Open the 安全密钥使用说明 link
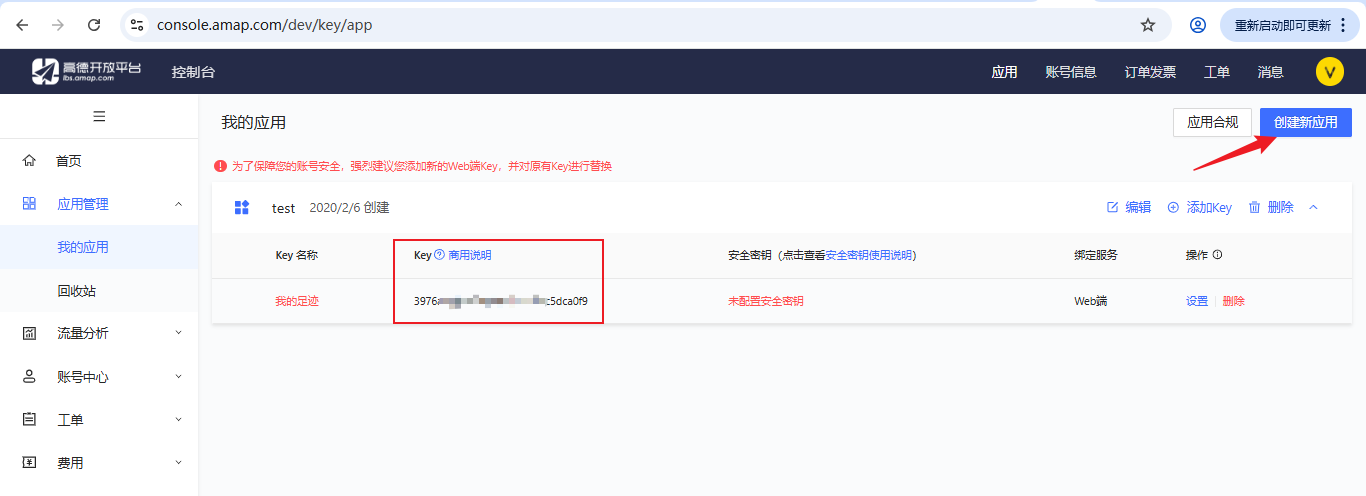This screenshot has height=496, width=1366. click(869, 255)
